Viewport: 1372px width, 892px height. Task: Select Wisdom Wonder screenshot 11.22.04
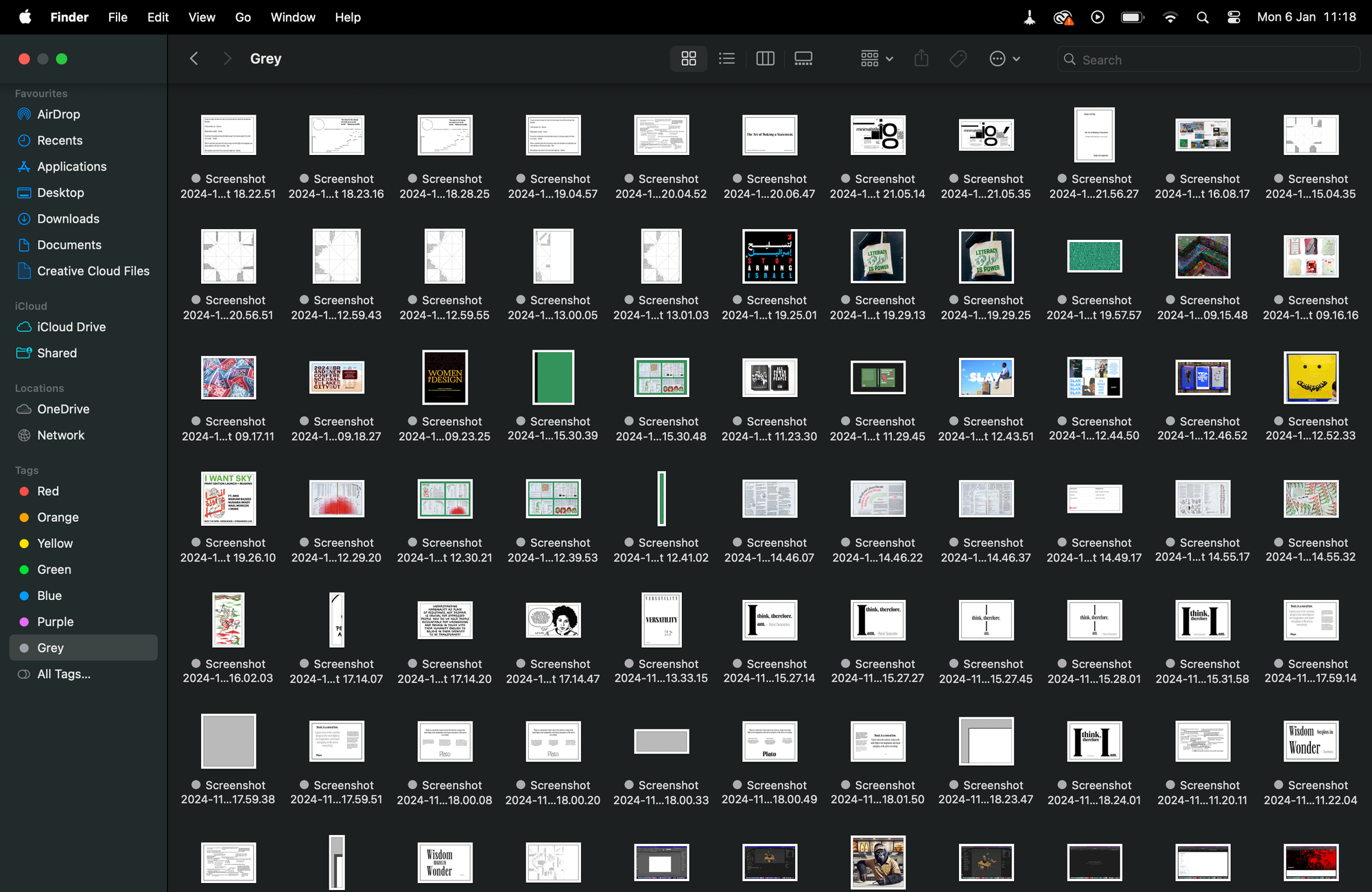pos(1311,741)
